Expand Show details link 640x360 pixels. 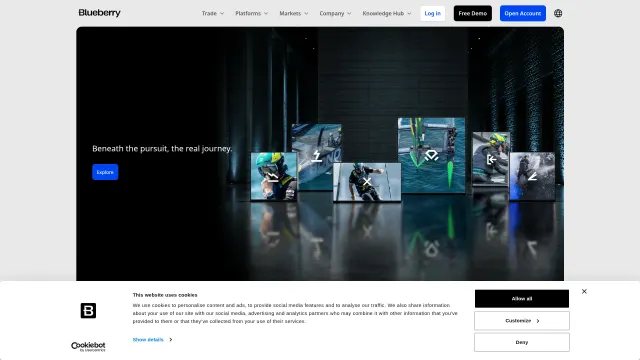tap(152, 340)
